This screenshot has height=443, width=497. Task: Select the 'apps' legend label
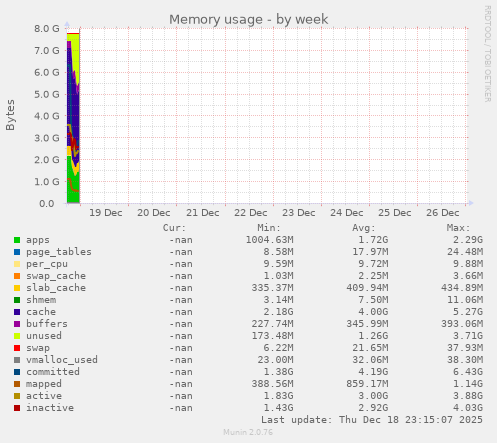pos(38,240)
